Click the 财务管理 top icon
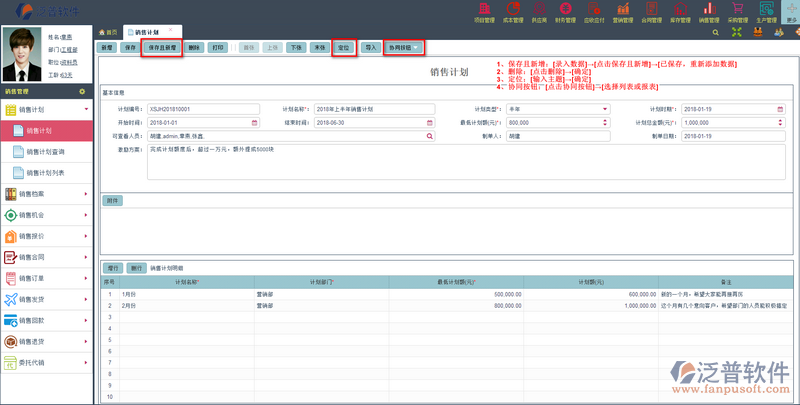Screen dimensions: 800x405 tap(566, 12)
